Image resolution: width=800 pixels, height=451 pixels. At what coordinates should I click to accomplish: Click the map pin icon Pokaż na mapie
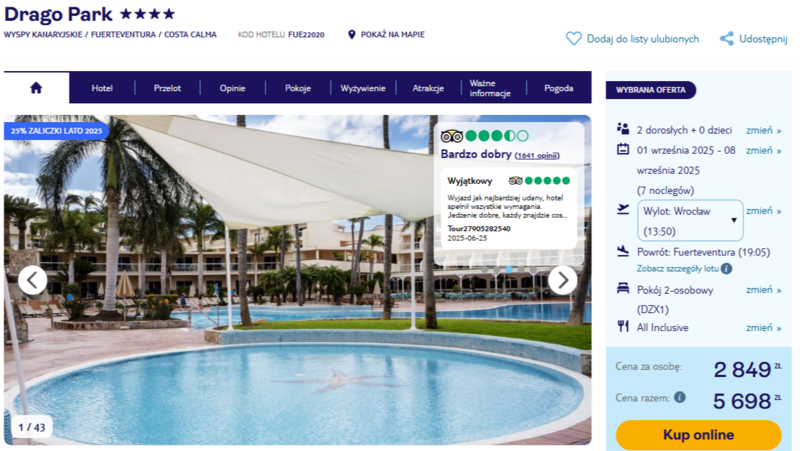(x=352, y=35)
